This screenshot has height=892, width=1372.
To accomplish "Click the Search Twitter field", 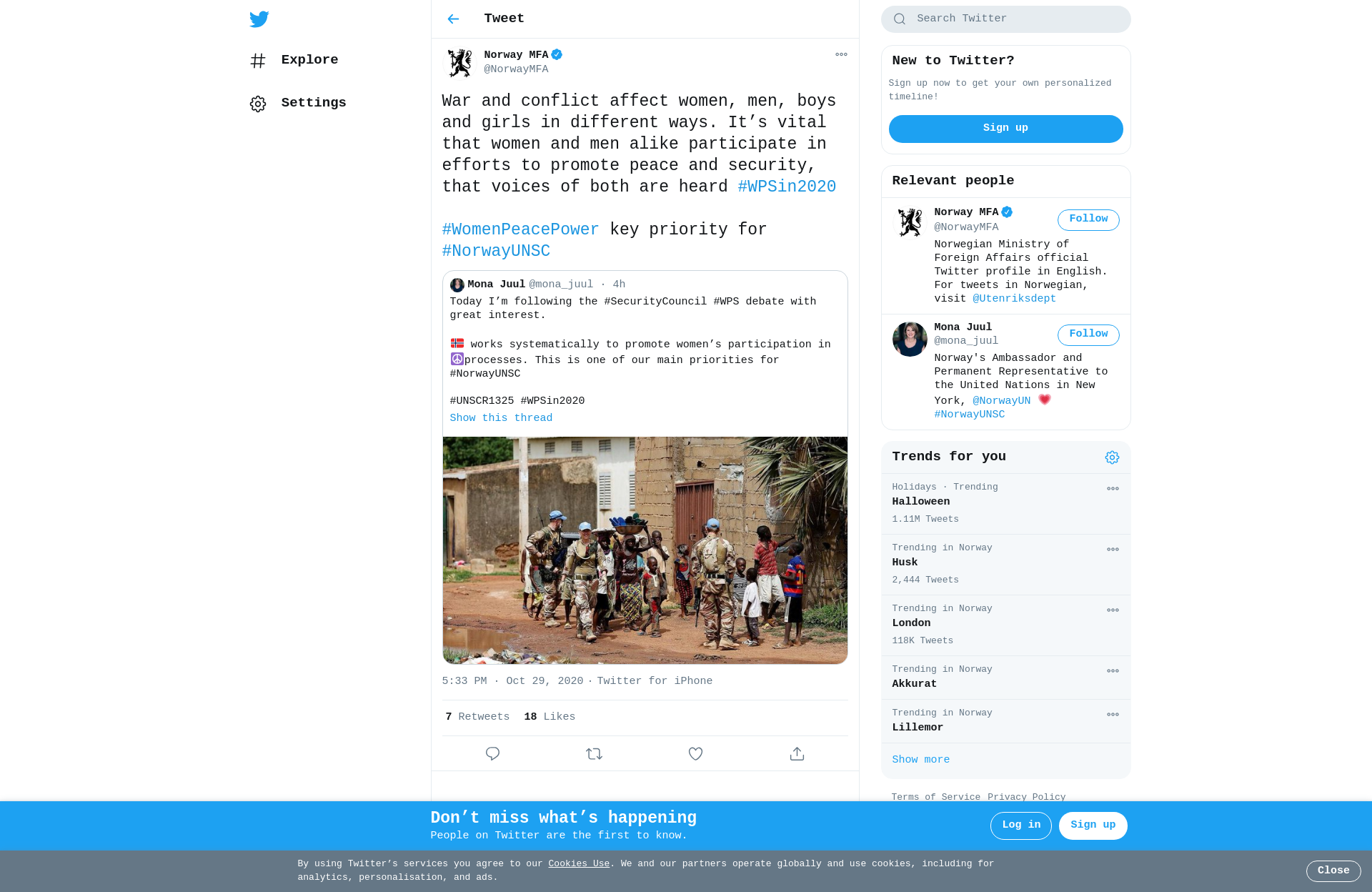I will [1005, 19].
